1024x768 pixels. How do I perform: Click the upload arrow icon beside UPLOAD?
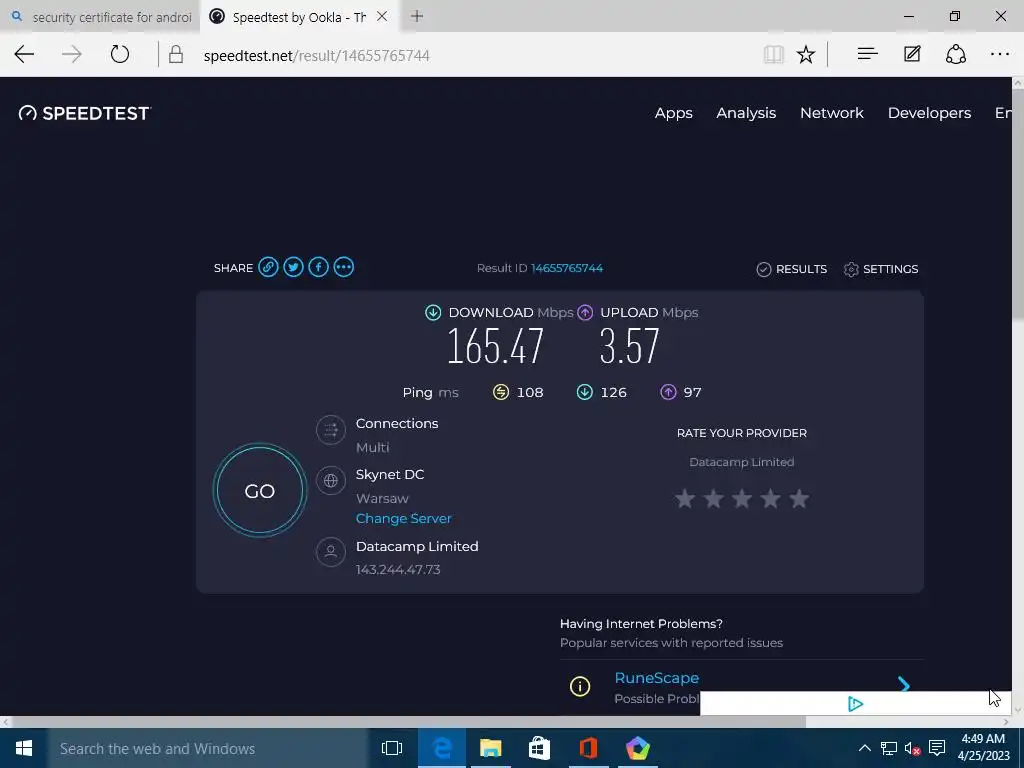coord(585,312)
